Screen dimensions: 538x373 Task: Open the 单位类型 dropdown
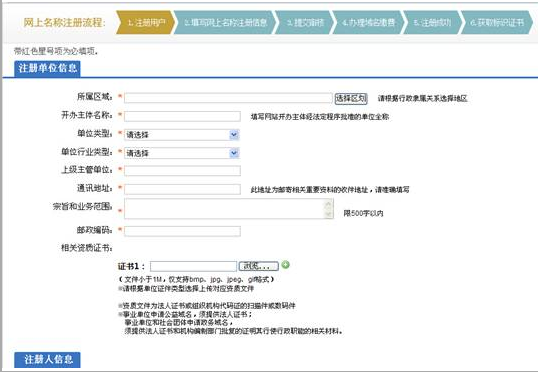pos(182,135)
